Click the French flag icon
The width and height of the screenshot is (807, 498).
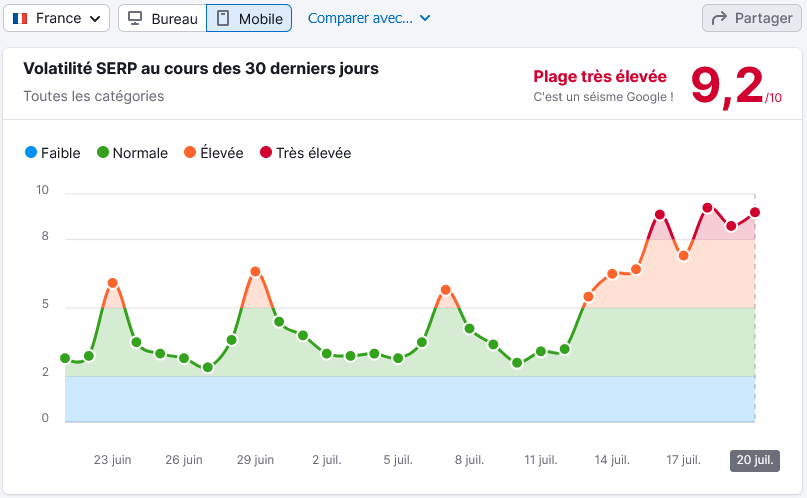[x=20, y=19]
